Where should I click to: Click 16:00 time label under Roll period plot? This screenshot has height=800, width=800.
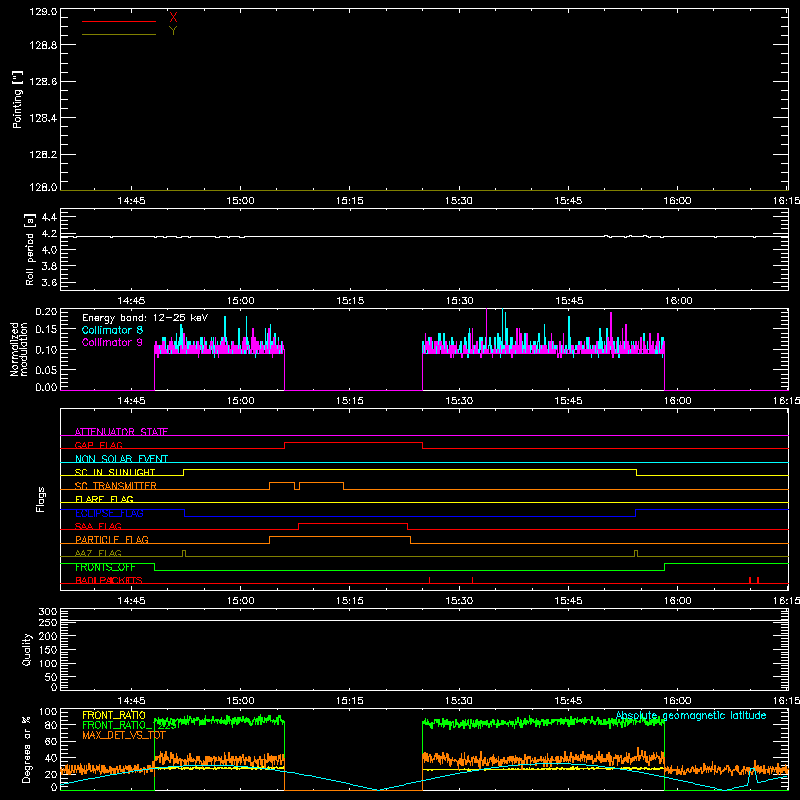pos(678,301)
